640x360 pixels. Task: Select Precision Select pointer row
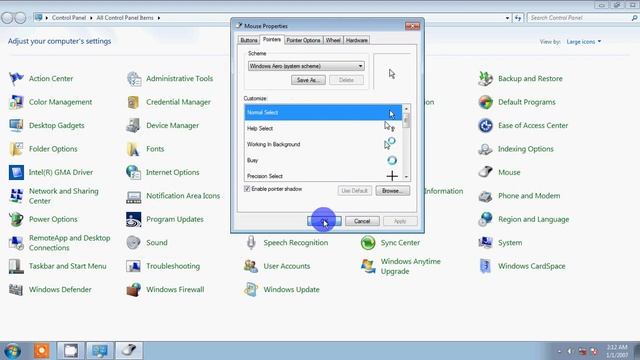click(323, 176)
